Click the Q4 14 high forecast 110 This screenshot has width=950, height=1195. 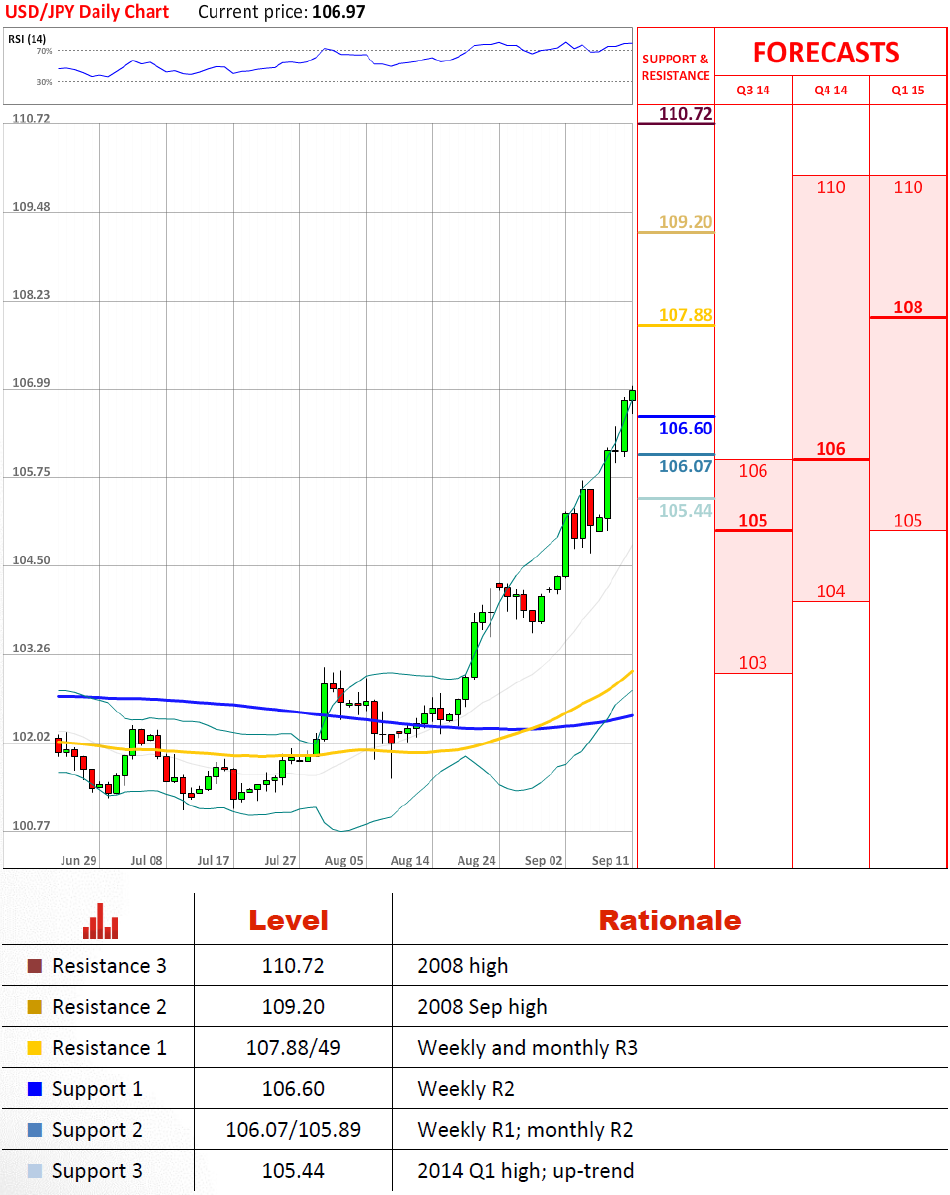coord(830,187)
